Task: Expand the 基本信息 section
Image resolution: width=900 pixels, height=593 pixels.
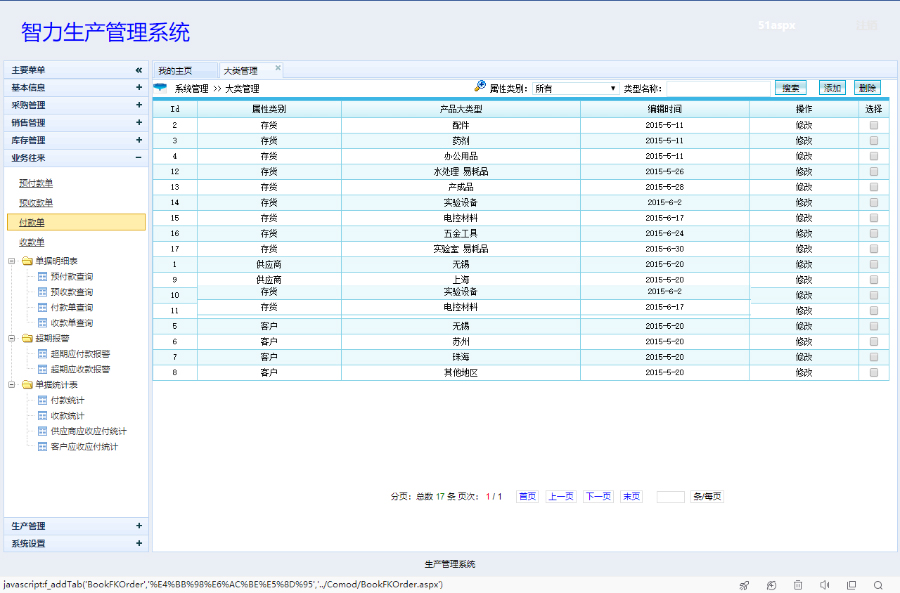Action: tap(139, 87)
